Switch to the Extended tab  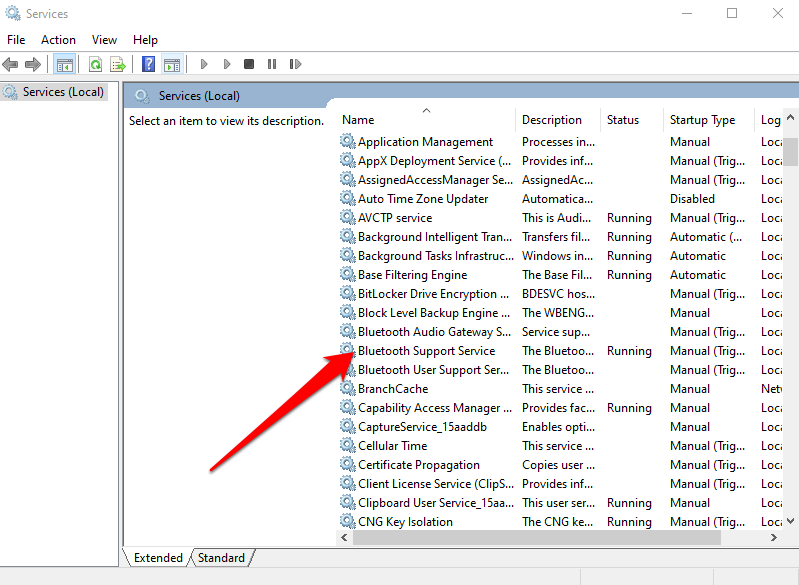point(158,558)
